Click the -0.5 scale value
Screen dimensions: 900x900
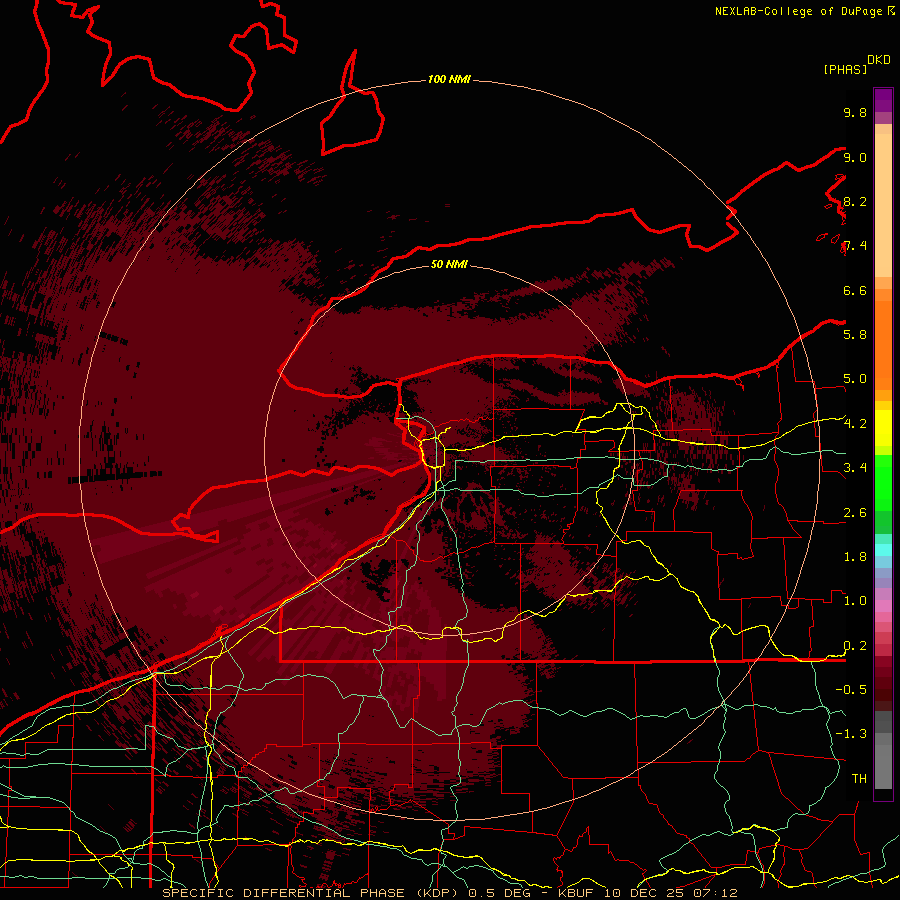(x=851, y=689)
